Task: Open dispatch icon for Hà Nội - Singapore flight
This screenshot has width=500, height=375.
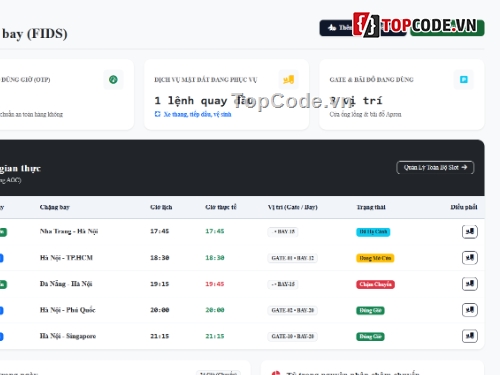Action: point(470,336)
